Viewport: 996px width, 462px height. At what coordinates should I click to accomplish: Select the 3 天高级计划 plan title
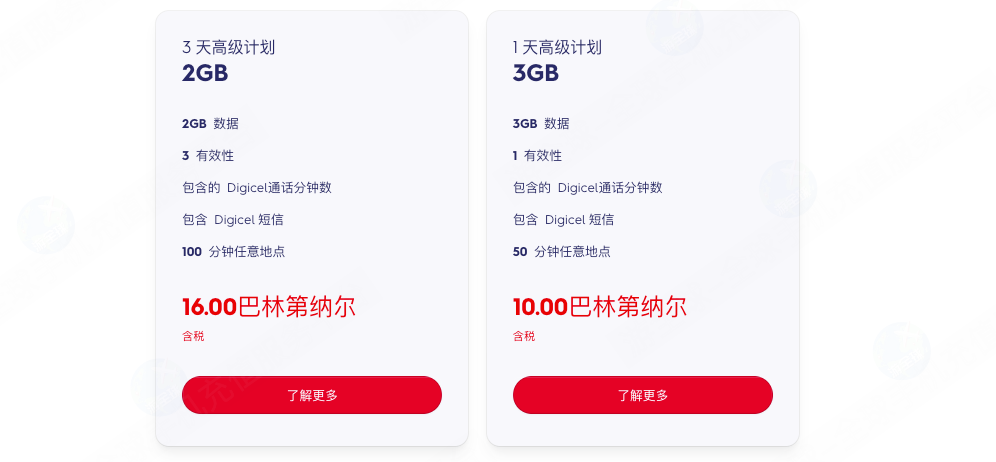(228, 47)
